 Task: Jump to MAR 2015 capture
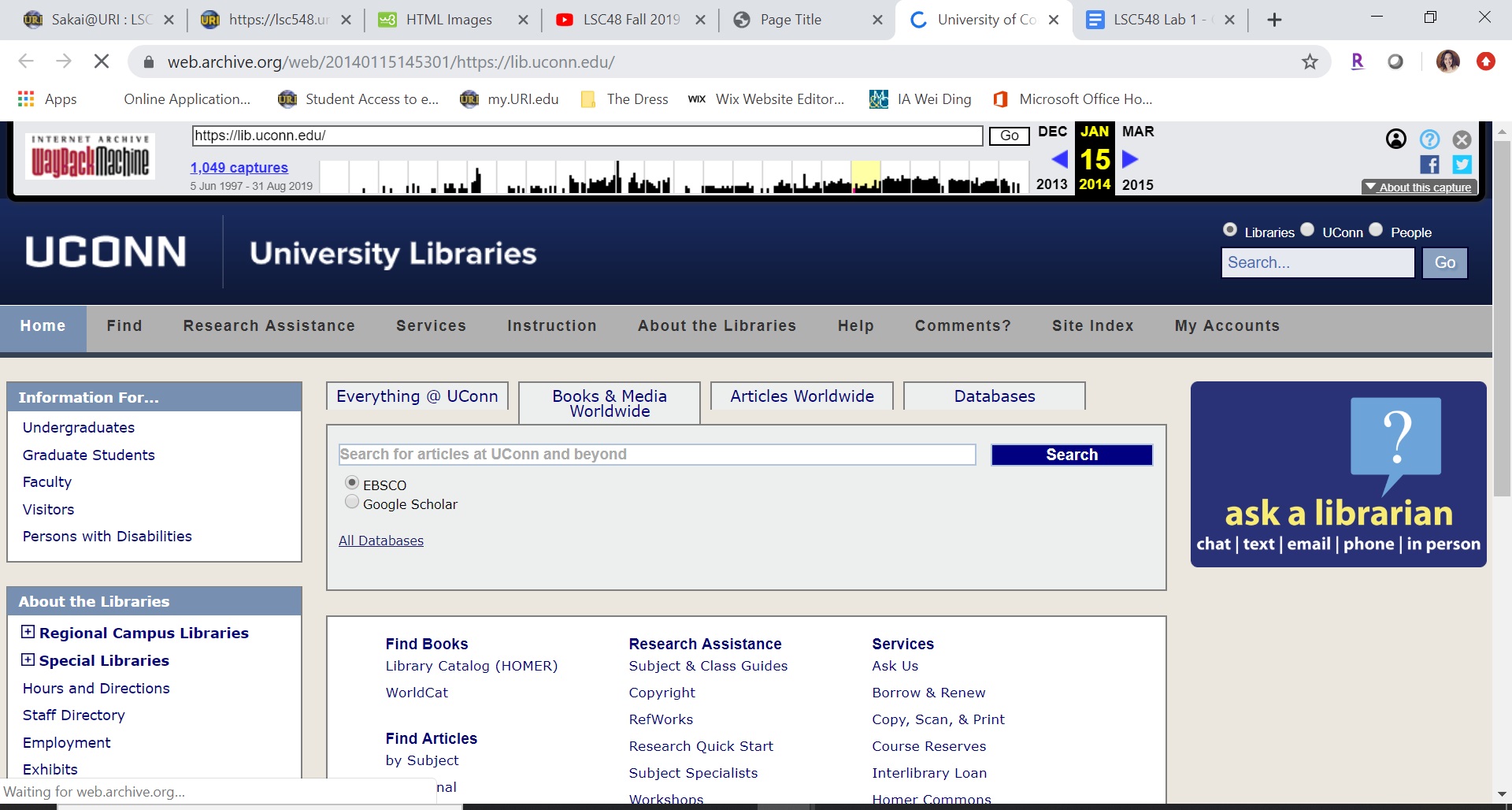click(1138, 159)
